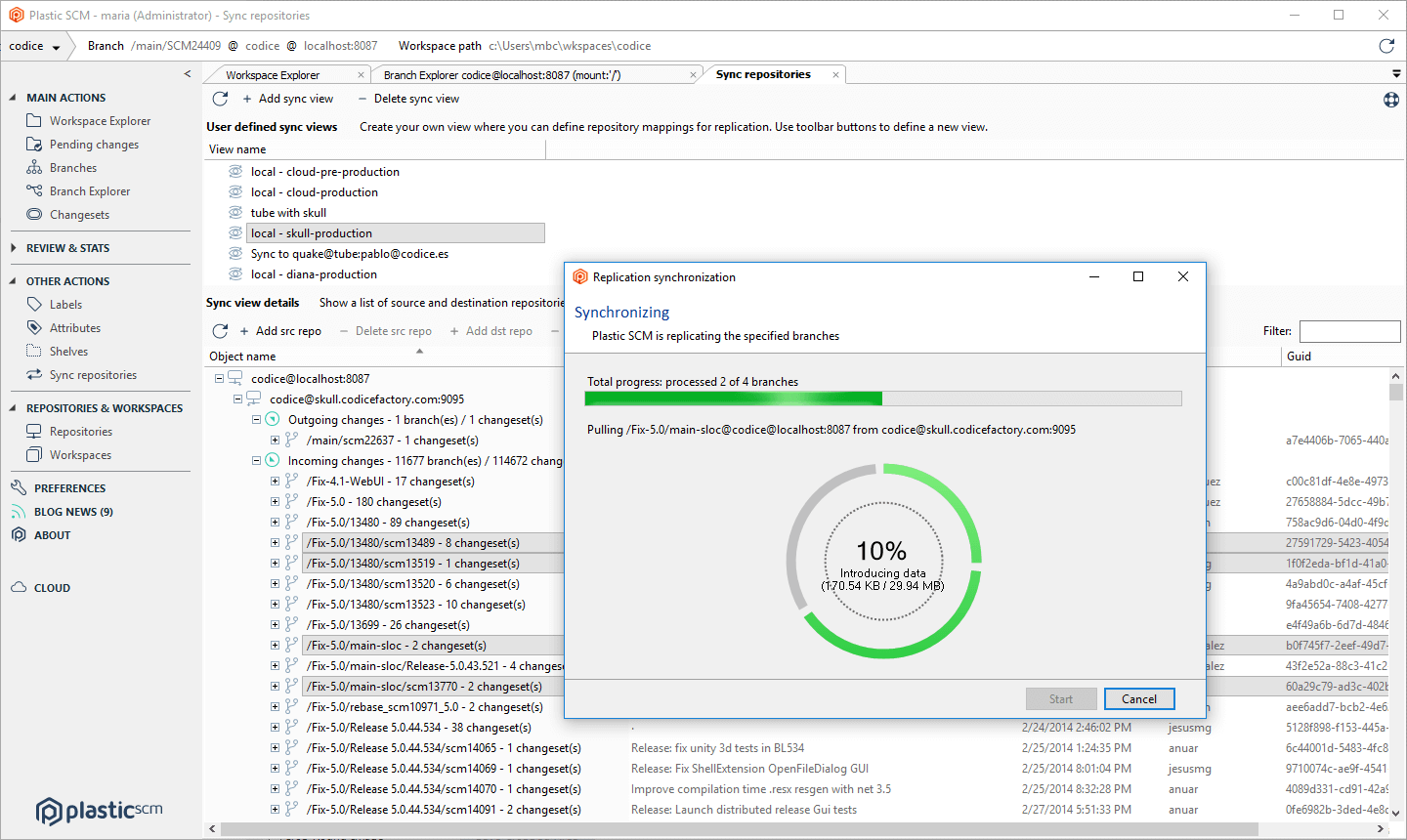Open Changesets in the sidebar
Screen dimensions: 1407x840
pos(79,215)
